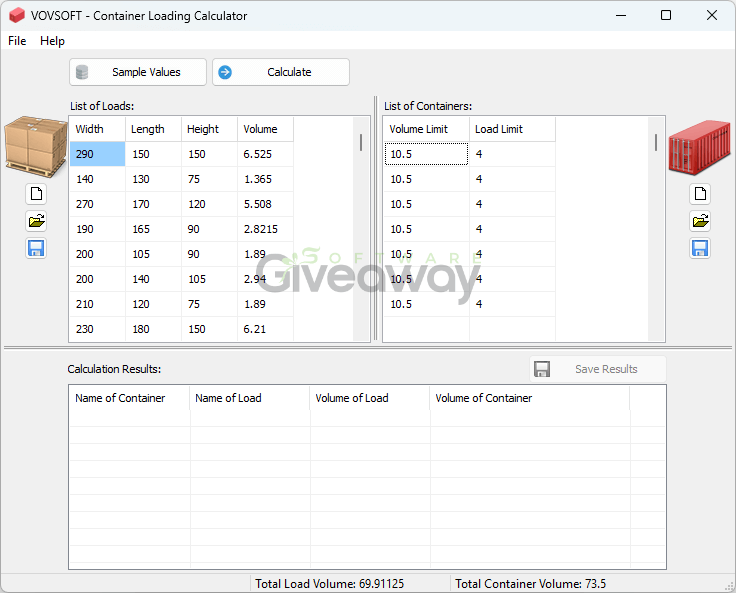Image resolution: width=736 pixels, height=593 pixels.
Task: Save containers list with right floppy disk icon
Action: pyautogui.click(x=700, y=248)
